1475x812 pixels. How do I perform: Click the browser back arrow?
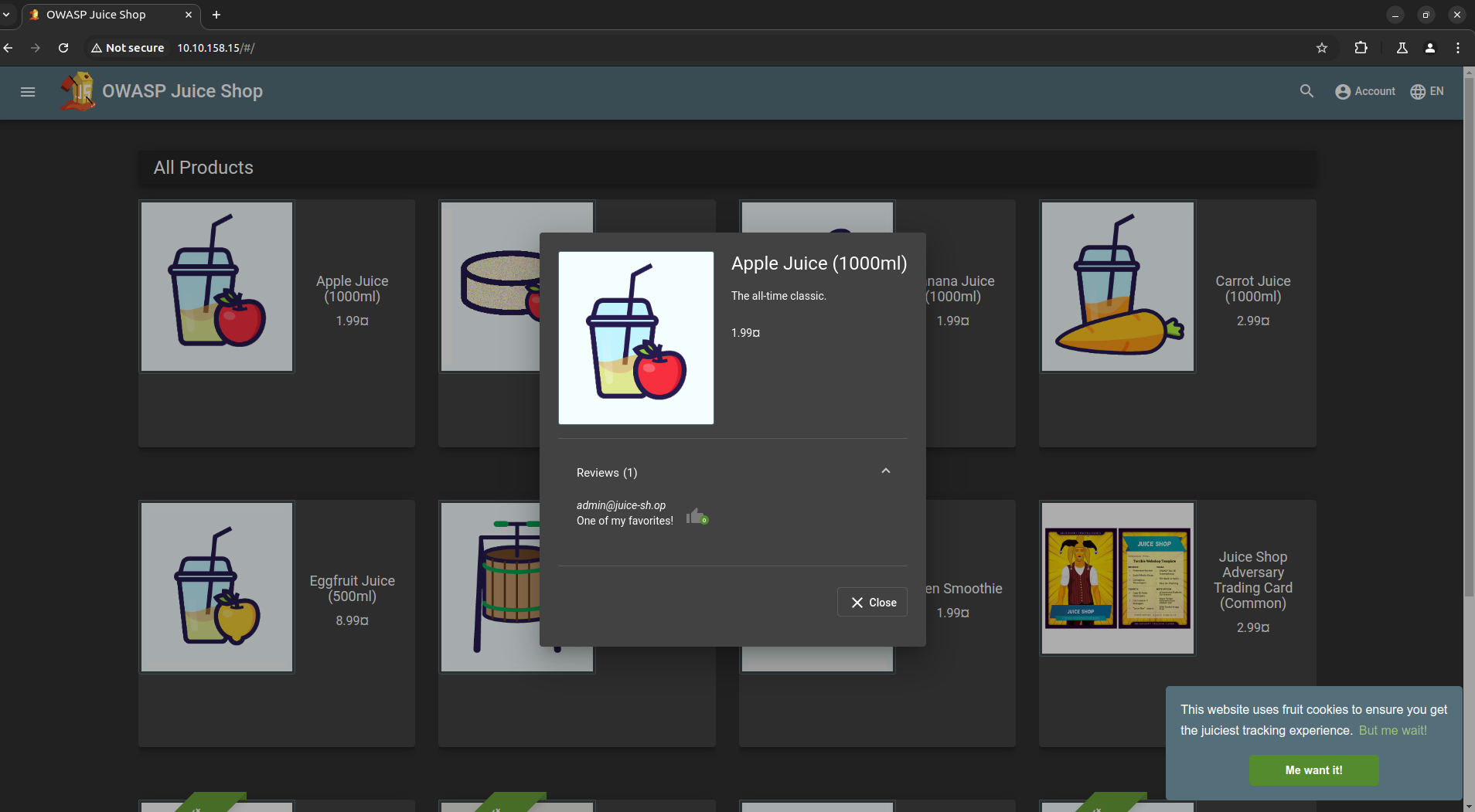coord(9,48)
